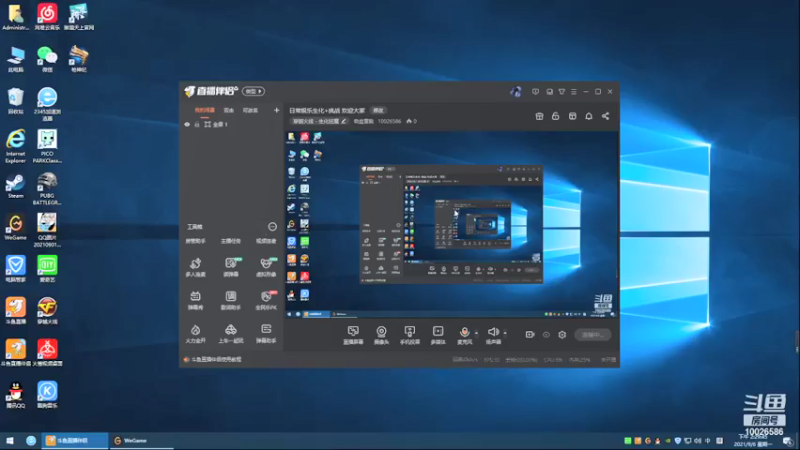Add a camera source
The image size is (800, 450).
tap(382, 335)
